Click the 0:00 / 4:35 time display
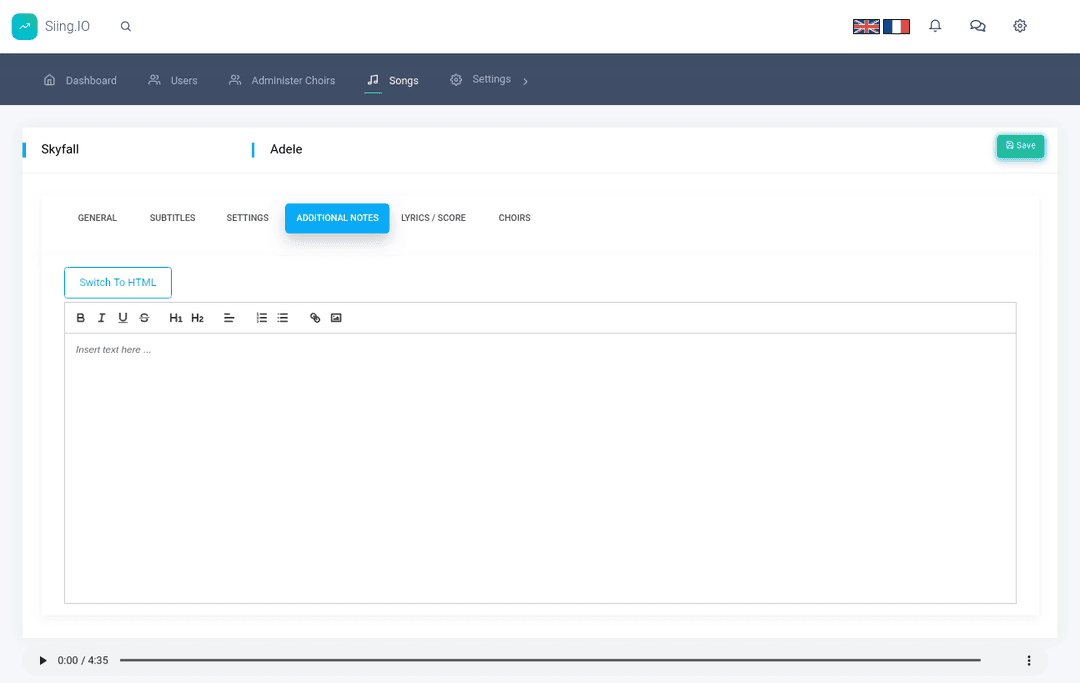 [83, 661]
